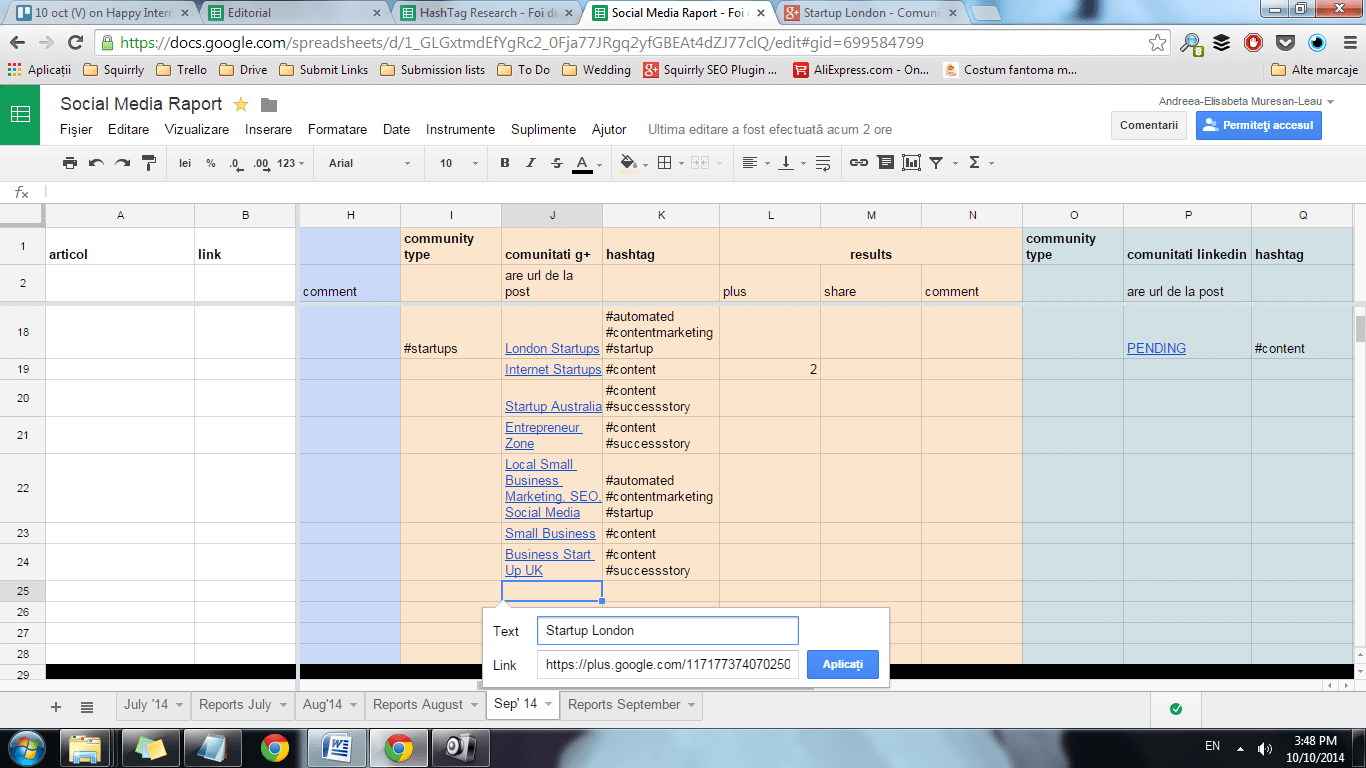This screenshot has width=1366, height=768.
Task: Select the paint format tool
Action: [x=149, y=163]
